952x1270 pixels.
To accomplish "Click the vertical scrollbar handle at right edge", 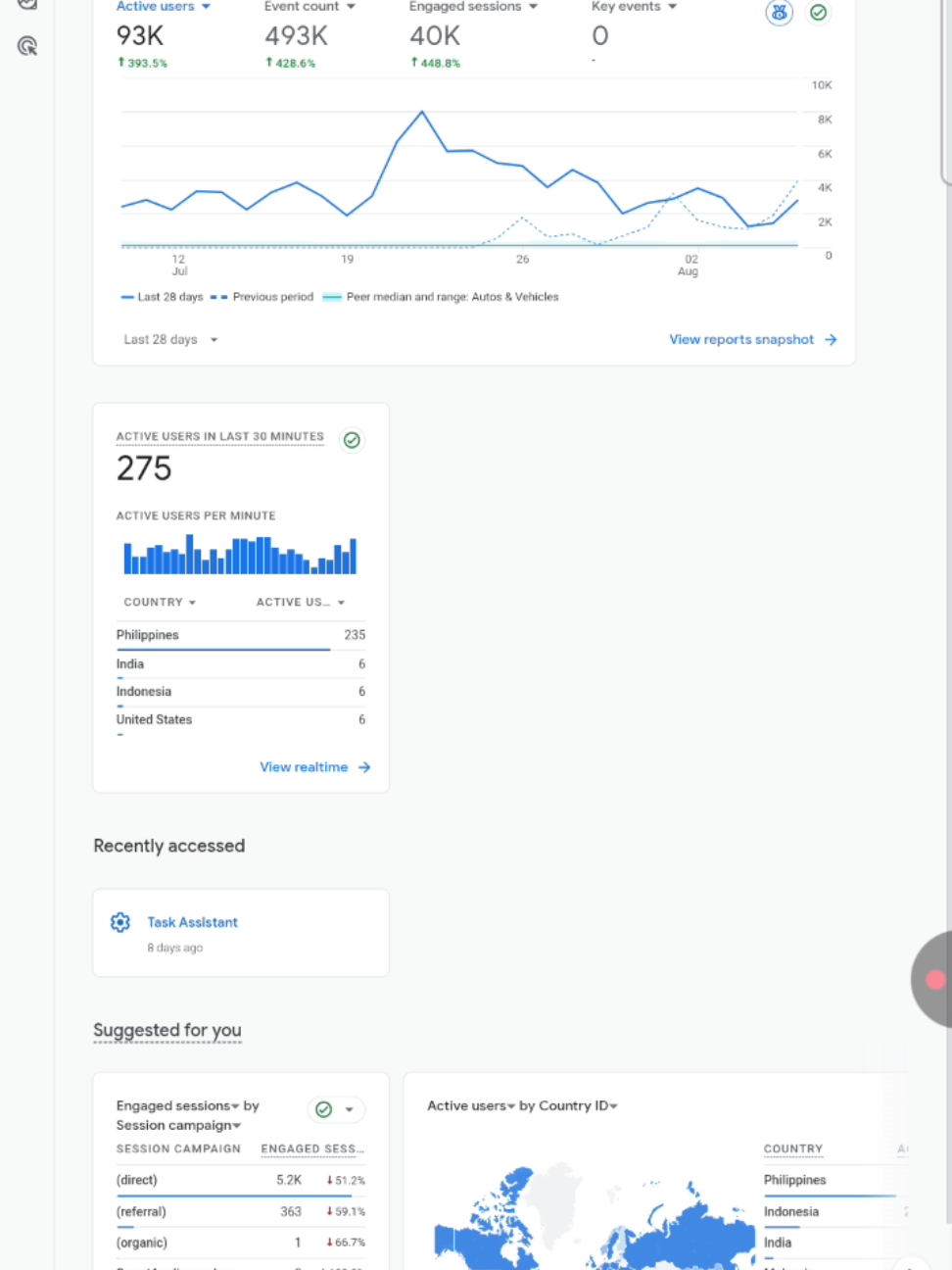I will tap(946, 93).
